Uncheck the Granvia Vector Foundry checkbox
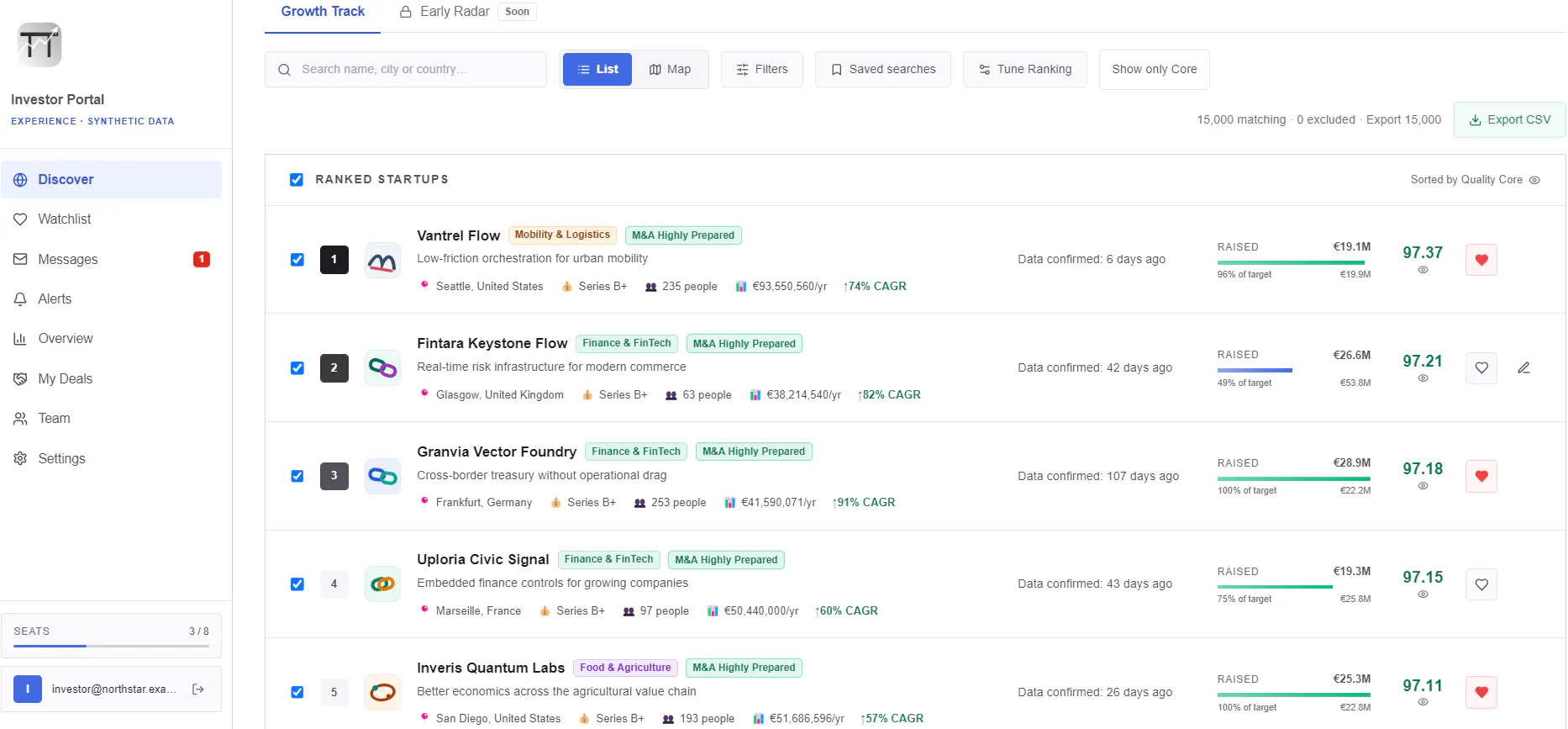Image resolution: width=1568 pixels, height=729 pixels. 297,476
